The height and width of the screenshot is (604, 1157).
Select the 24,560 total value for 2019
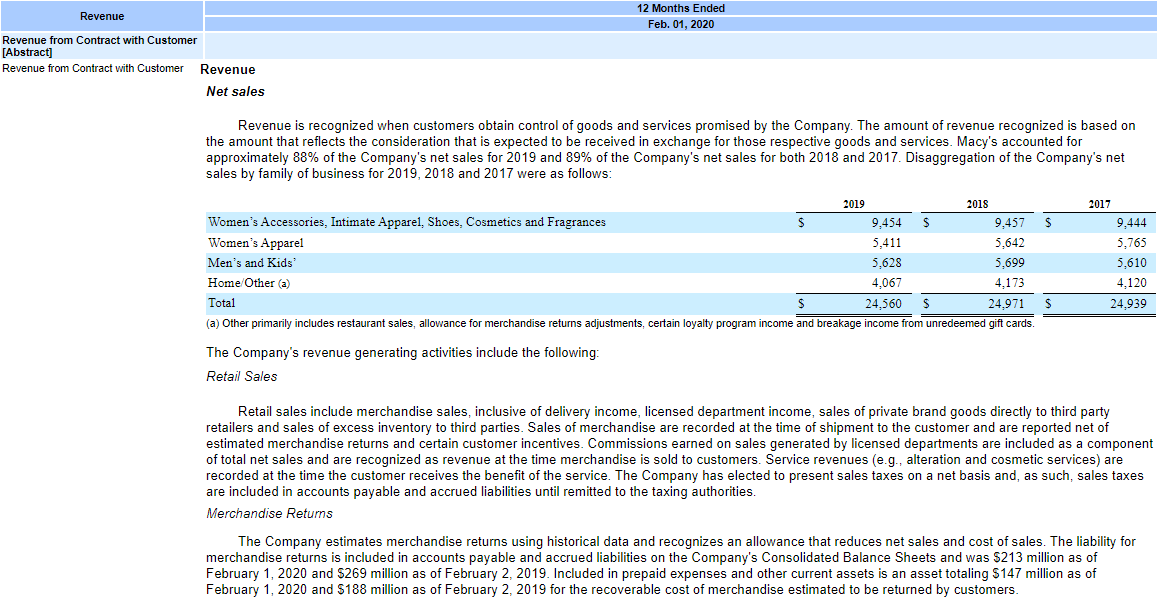(x=886, y=303)
